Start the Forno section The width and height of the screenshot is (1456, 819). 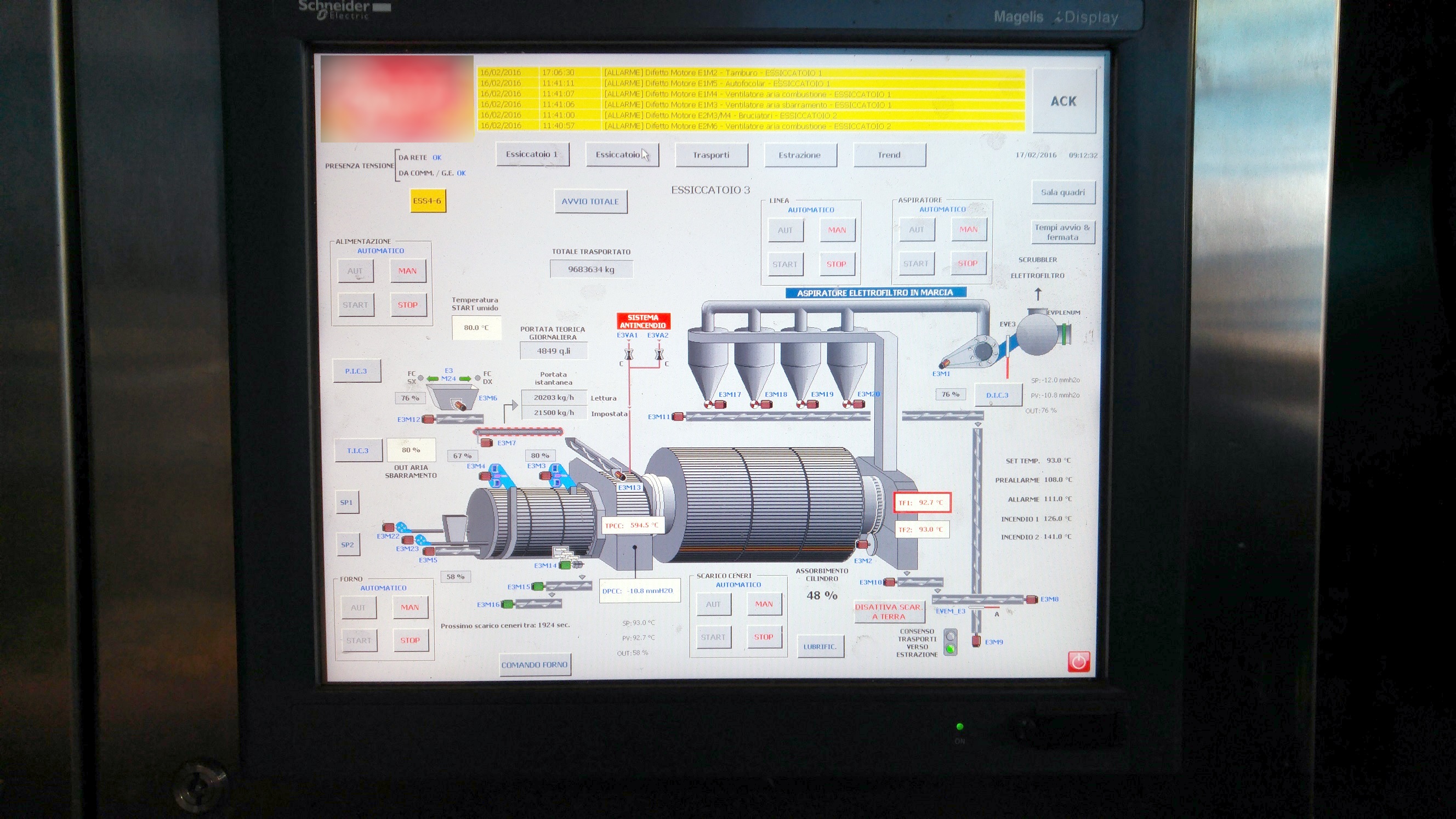(359, 640)
